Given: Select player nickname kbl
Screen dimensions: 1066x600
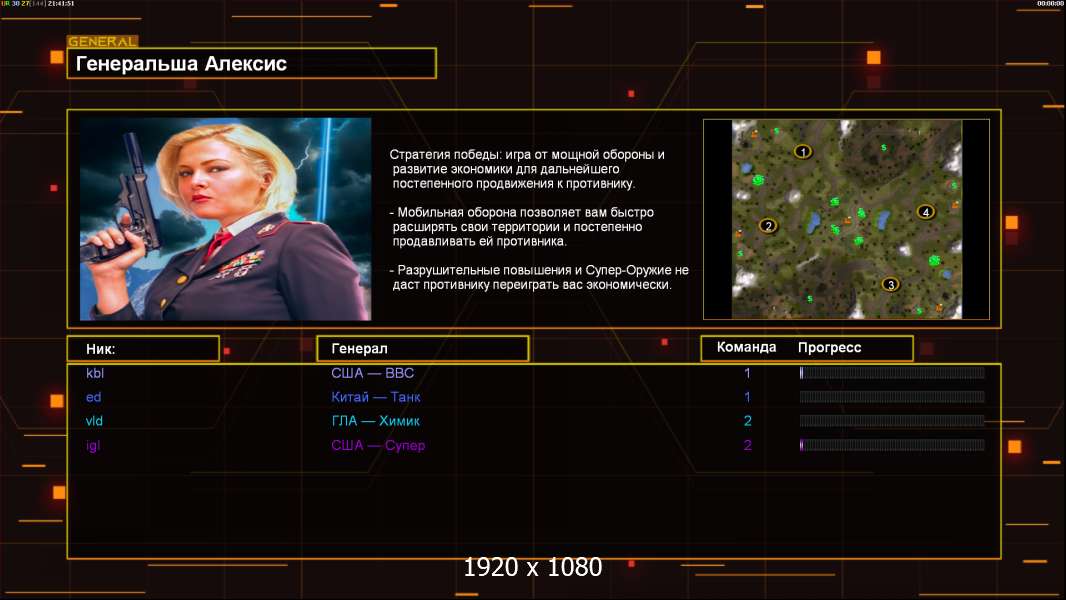Looking at the screenshot, I should (95, 373).
